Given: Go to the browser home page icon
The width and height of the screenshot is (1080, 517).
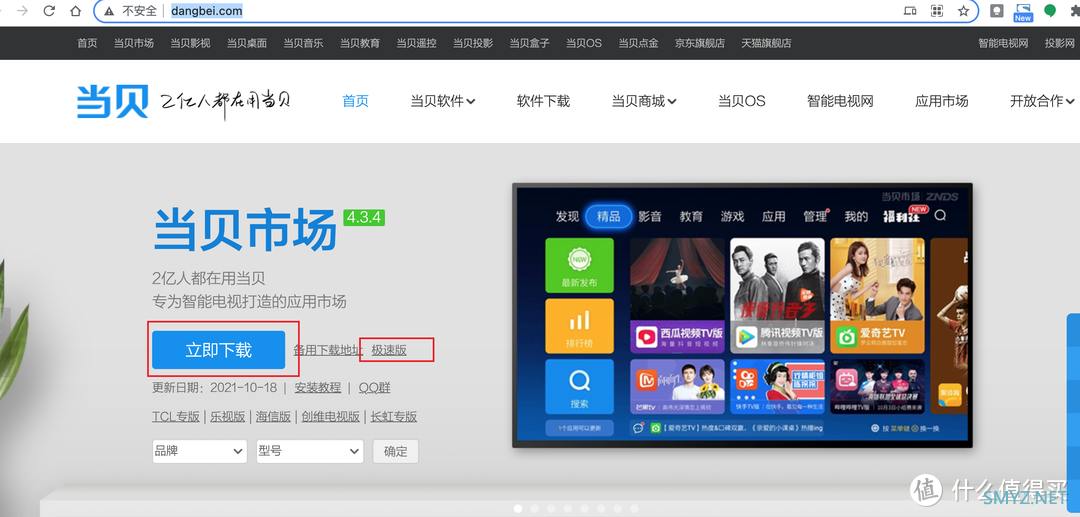Looking at the screenshot, I should pos(76,11).
